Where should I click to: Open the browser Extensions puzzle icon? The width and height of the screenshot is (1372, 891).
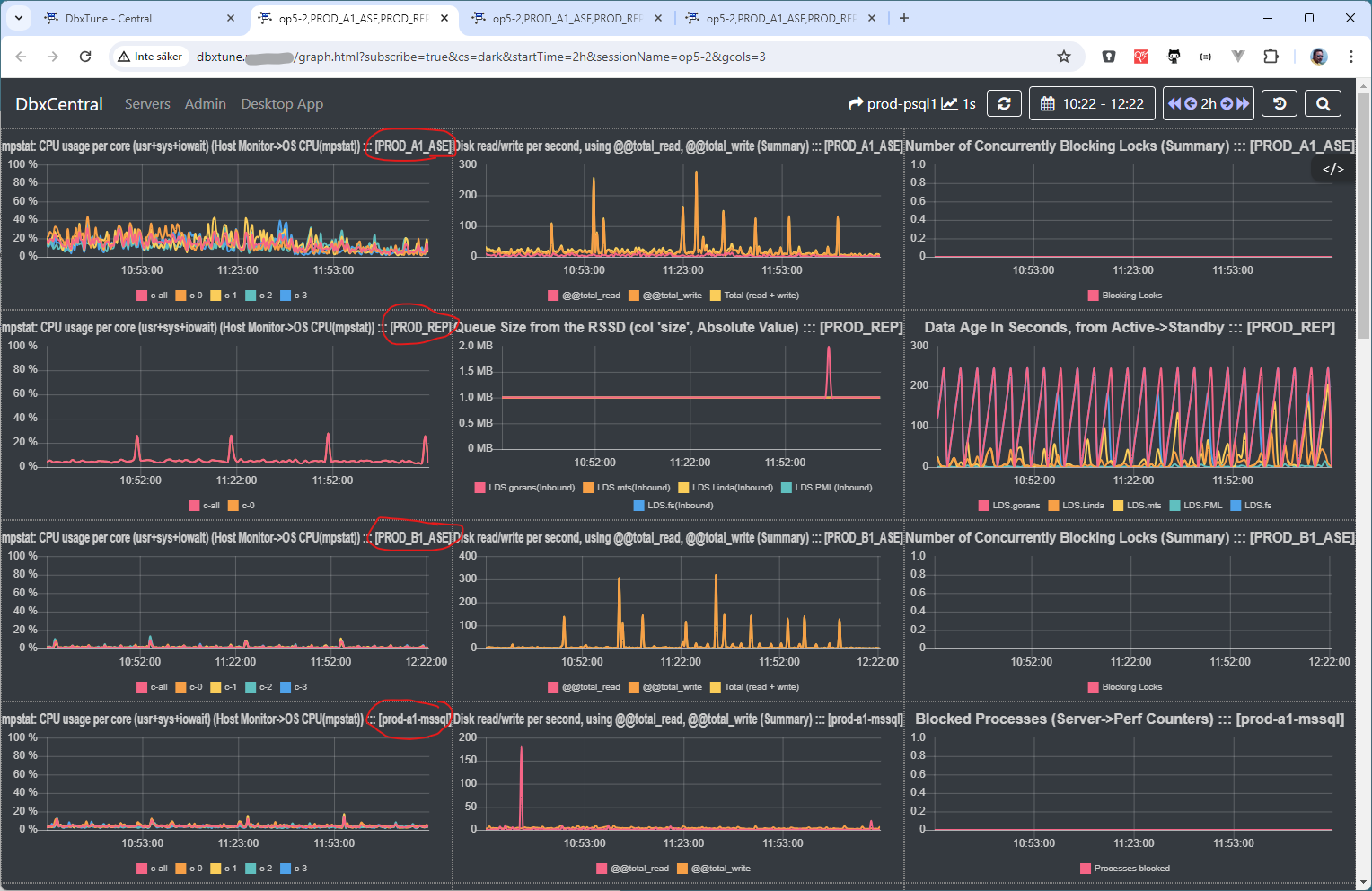1271,57
